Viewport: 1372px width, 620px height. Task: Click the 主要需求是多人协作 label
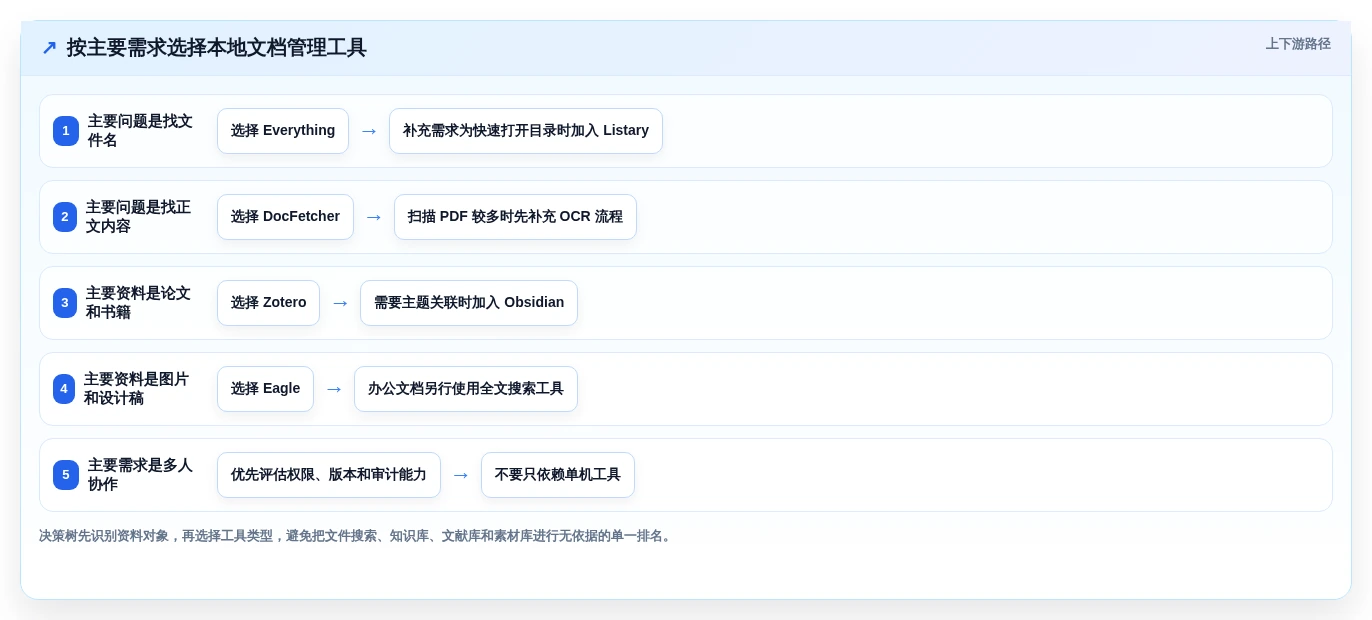click(x=140, y=475)
